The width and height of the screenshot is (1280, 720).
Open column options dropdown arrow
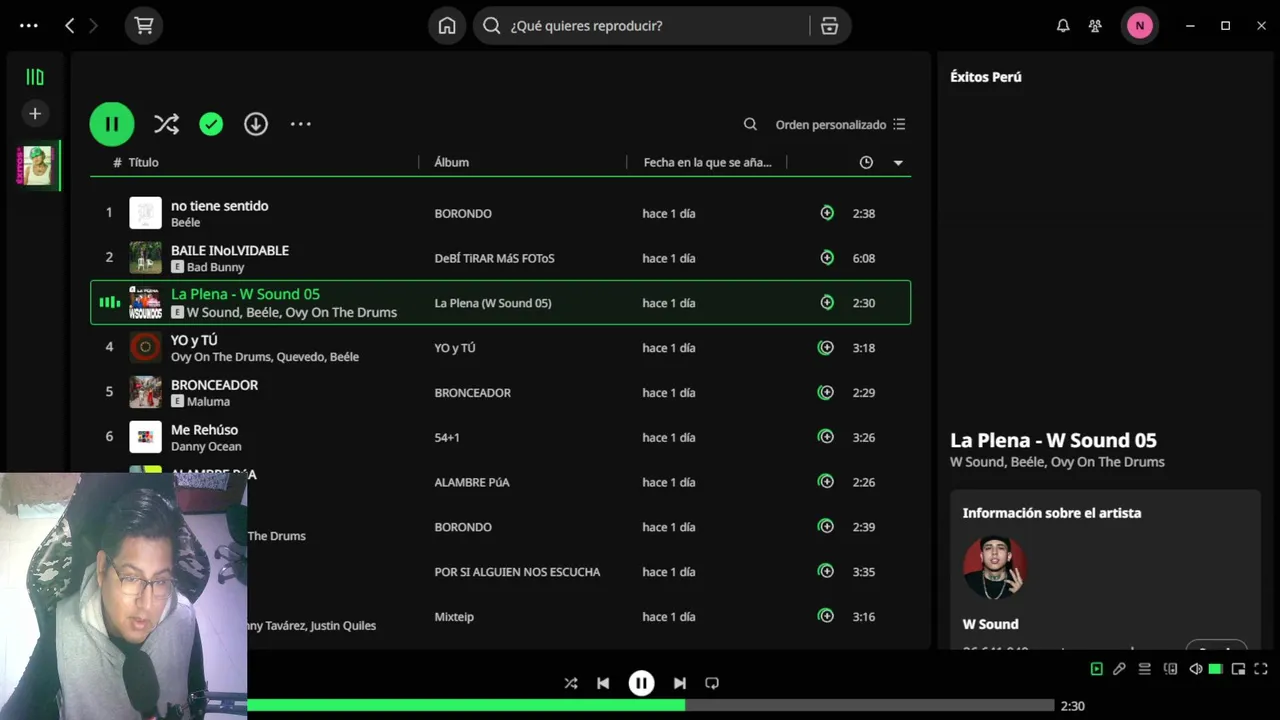point(898,163)
